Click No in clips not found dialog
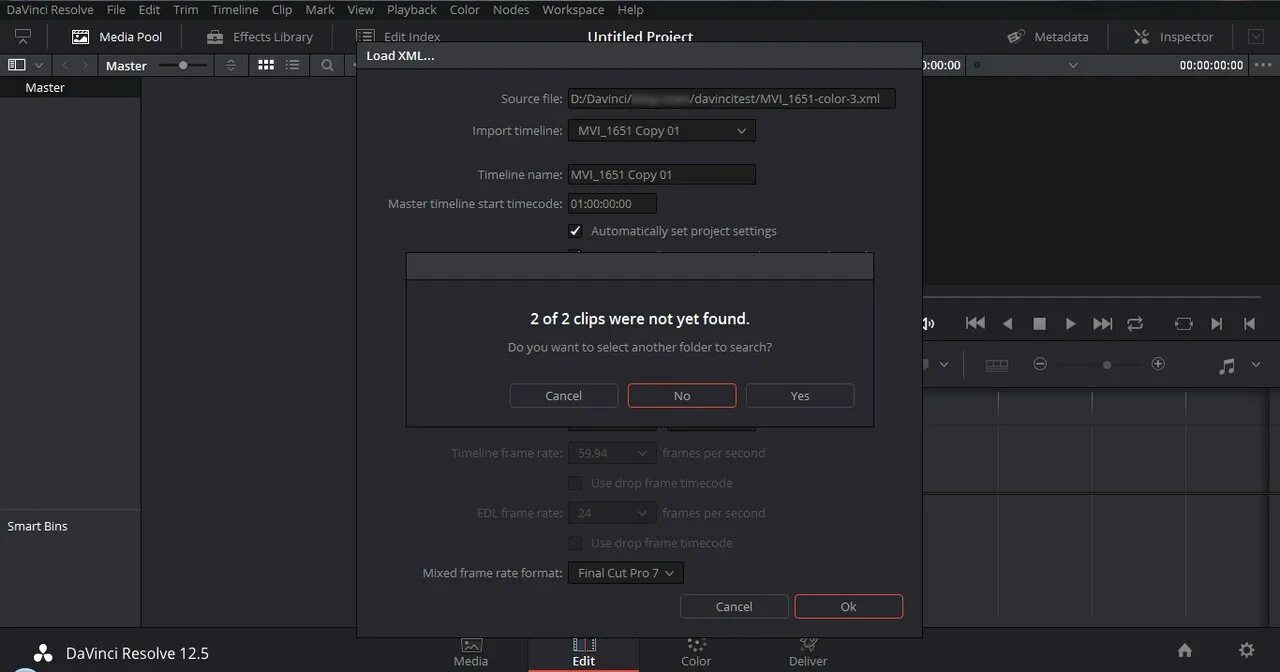 point(682,396)
